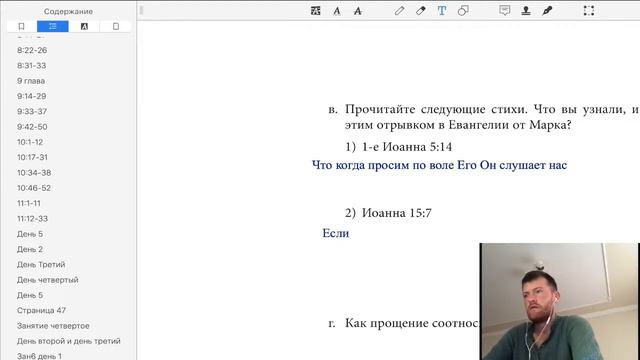Click the text 'Иоанна 15:7'
This screenshot has height=360, width=640.
(x=397, y=213)
